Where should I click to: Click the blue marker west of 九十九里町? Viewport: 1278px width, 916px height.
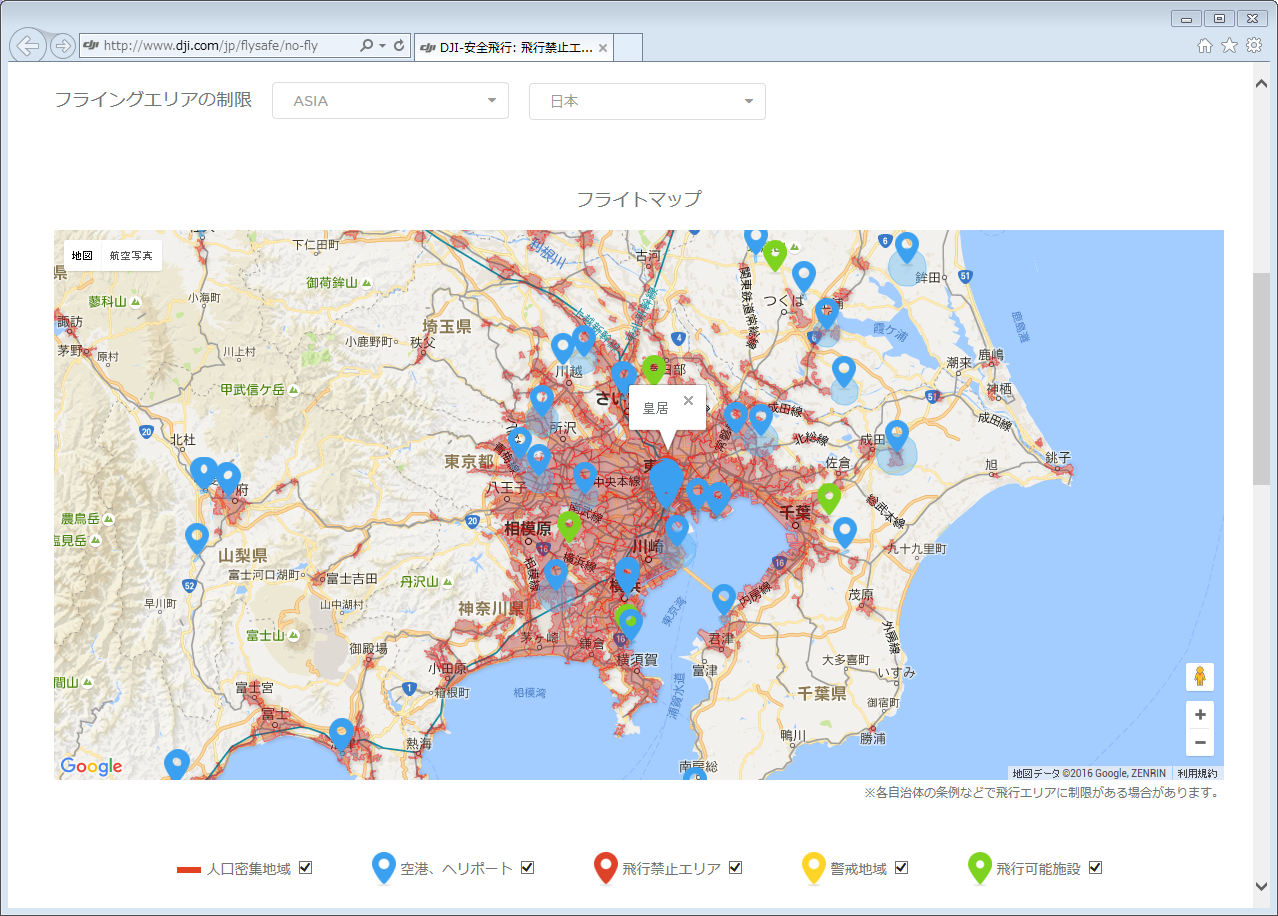tap(845, 533)
